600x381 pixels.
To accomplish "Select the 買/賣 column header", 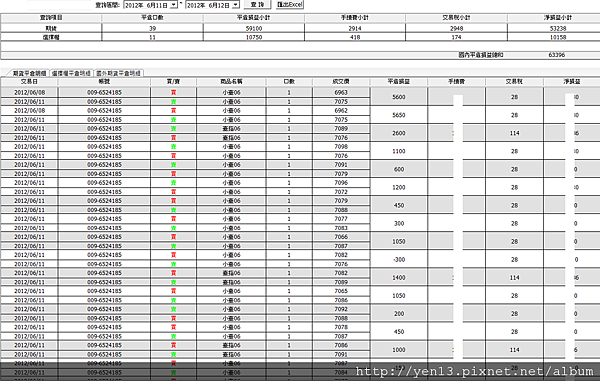I will click(173, 81).
